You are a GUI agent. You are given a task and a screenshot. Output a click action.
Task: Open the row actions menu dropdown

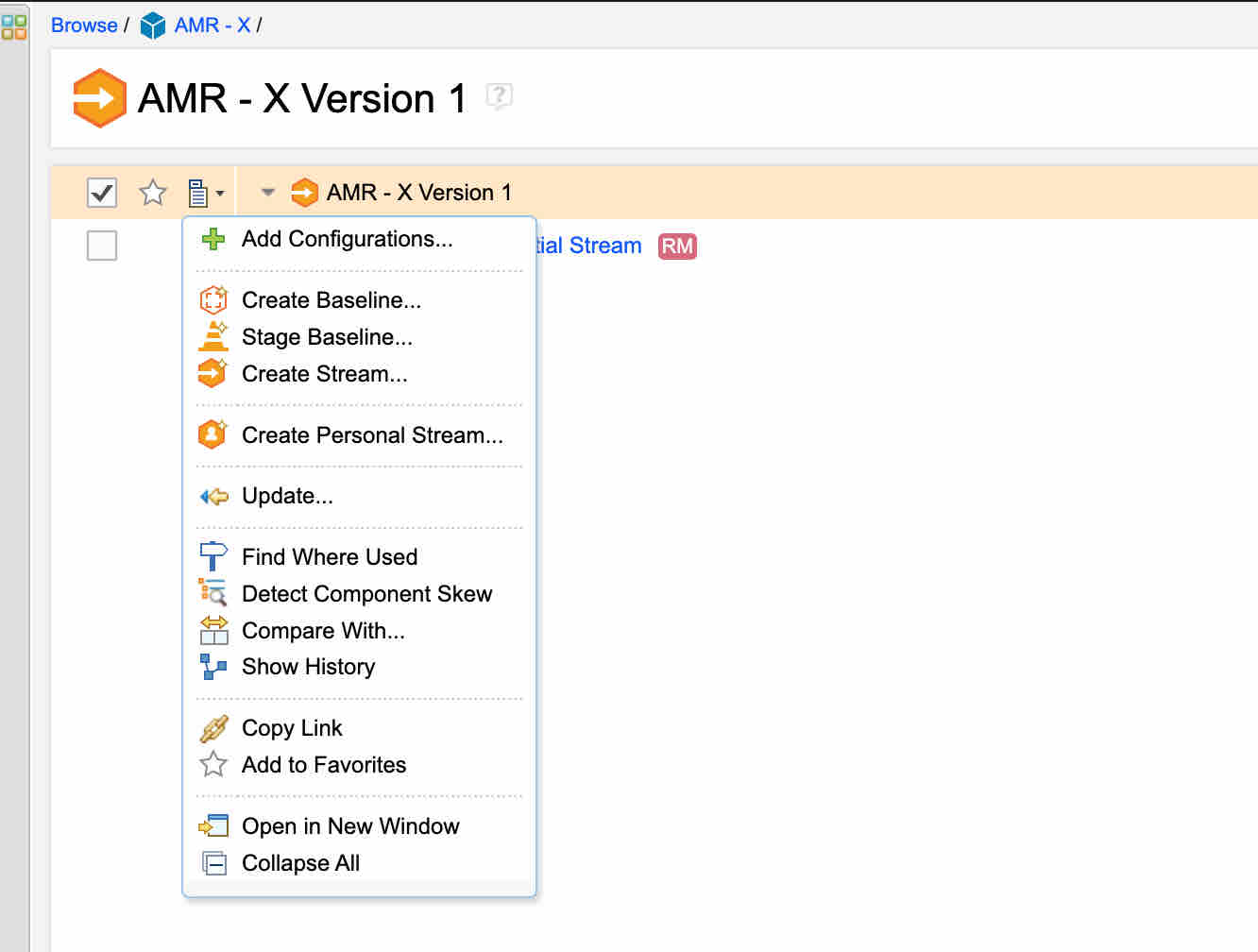206,193
